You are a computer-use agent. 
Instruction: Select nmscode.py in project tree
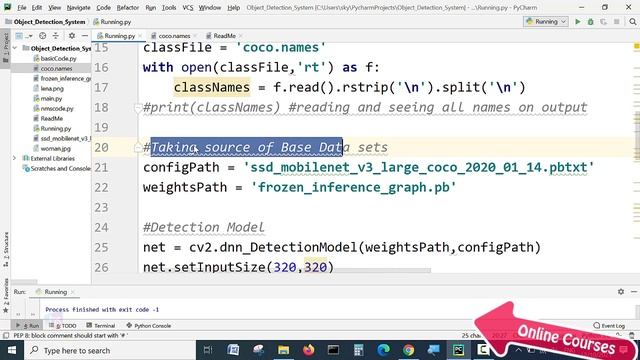coord(57,109)
